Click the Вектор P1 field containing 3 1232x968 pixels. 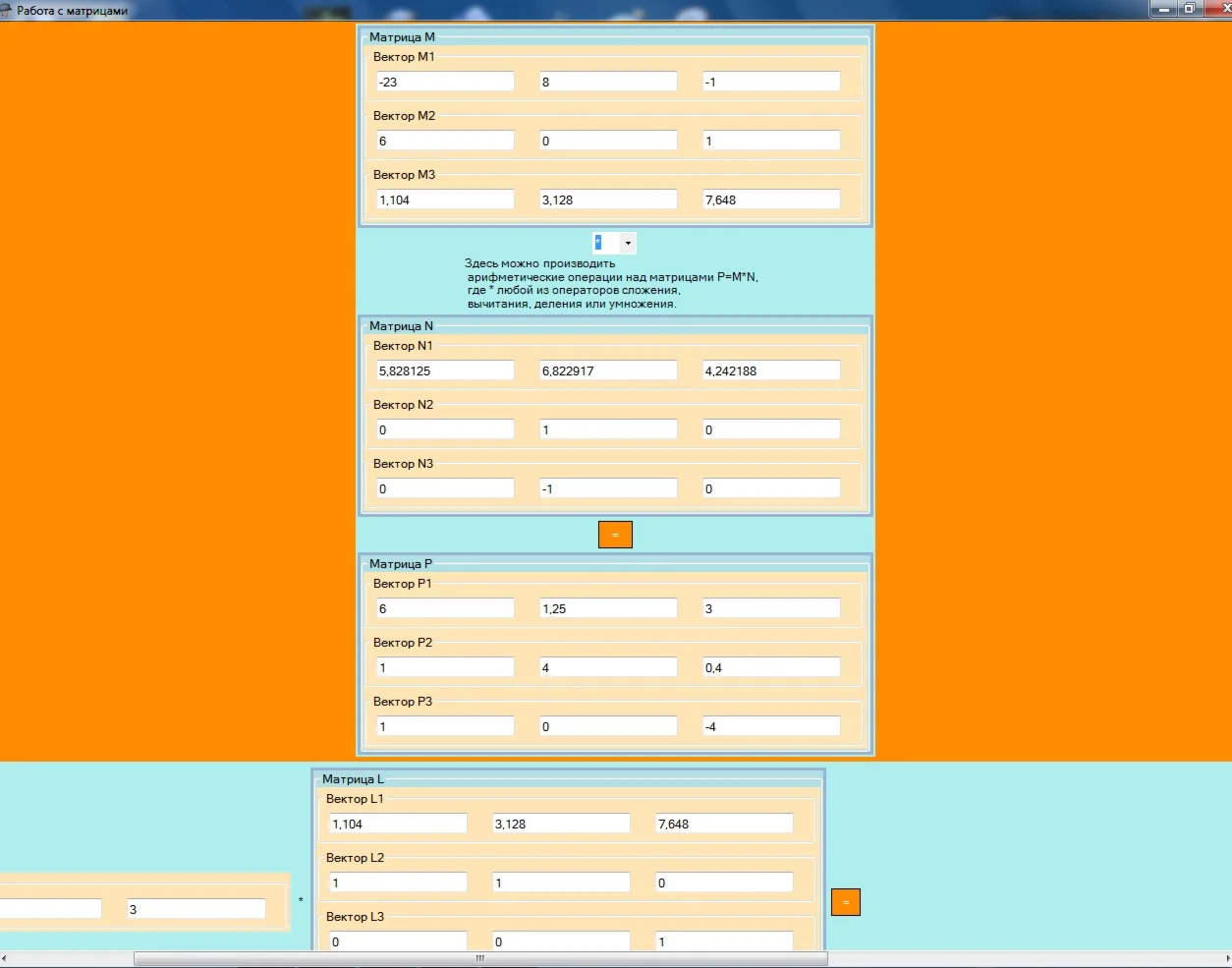[x=771, y=608]
